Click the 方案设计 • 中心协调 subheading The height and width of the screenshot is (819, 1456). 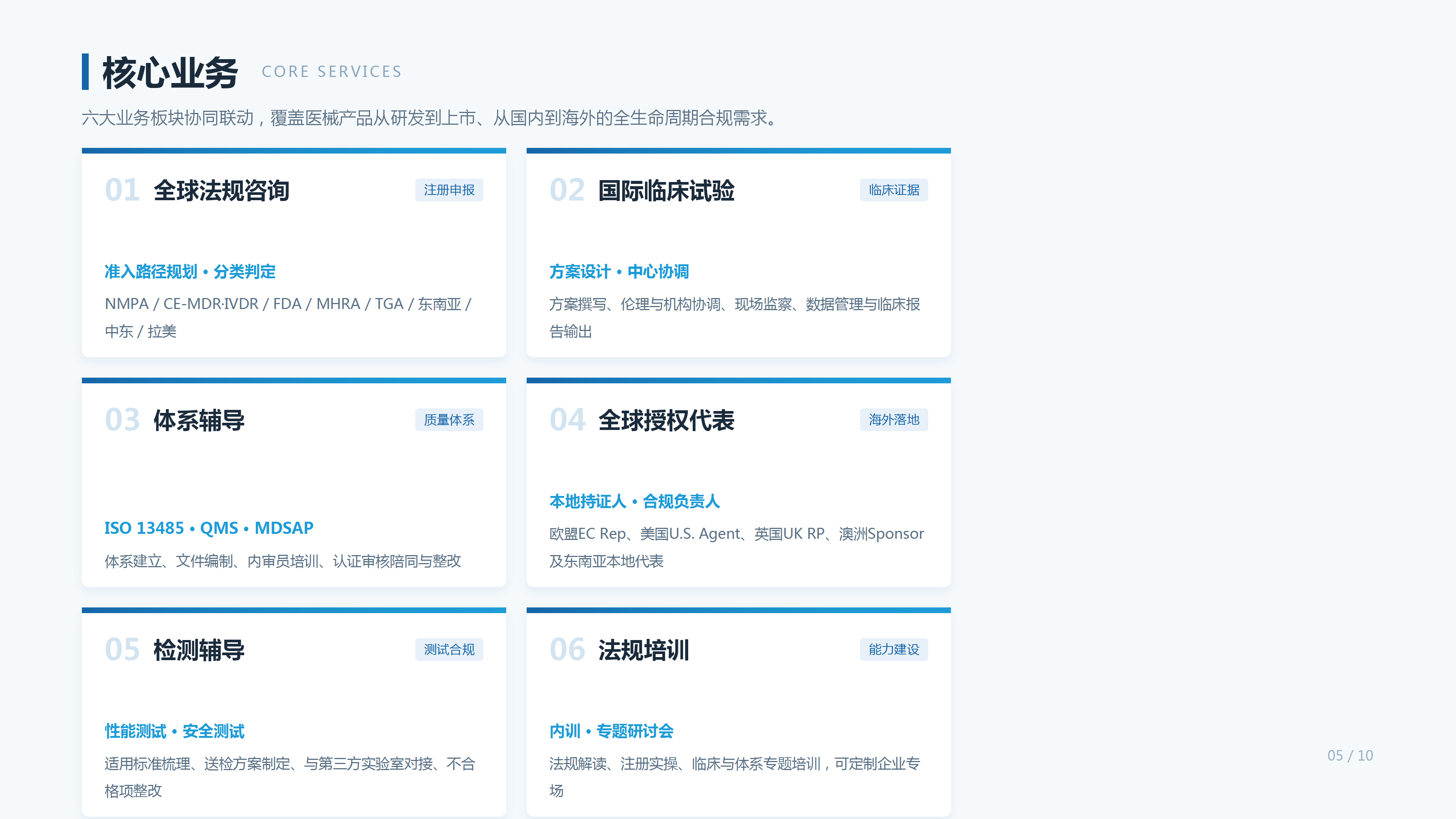(x=619, y=271)
